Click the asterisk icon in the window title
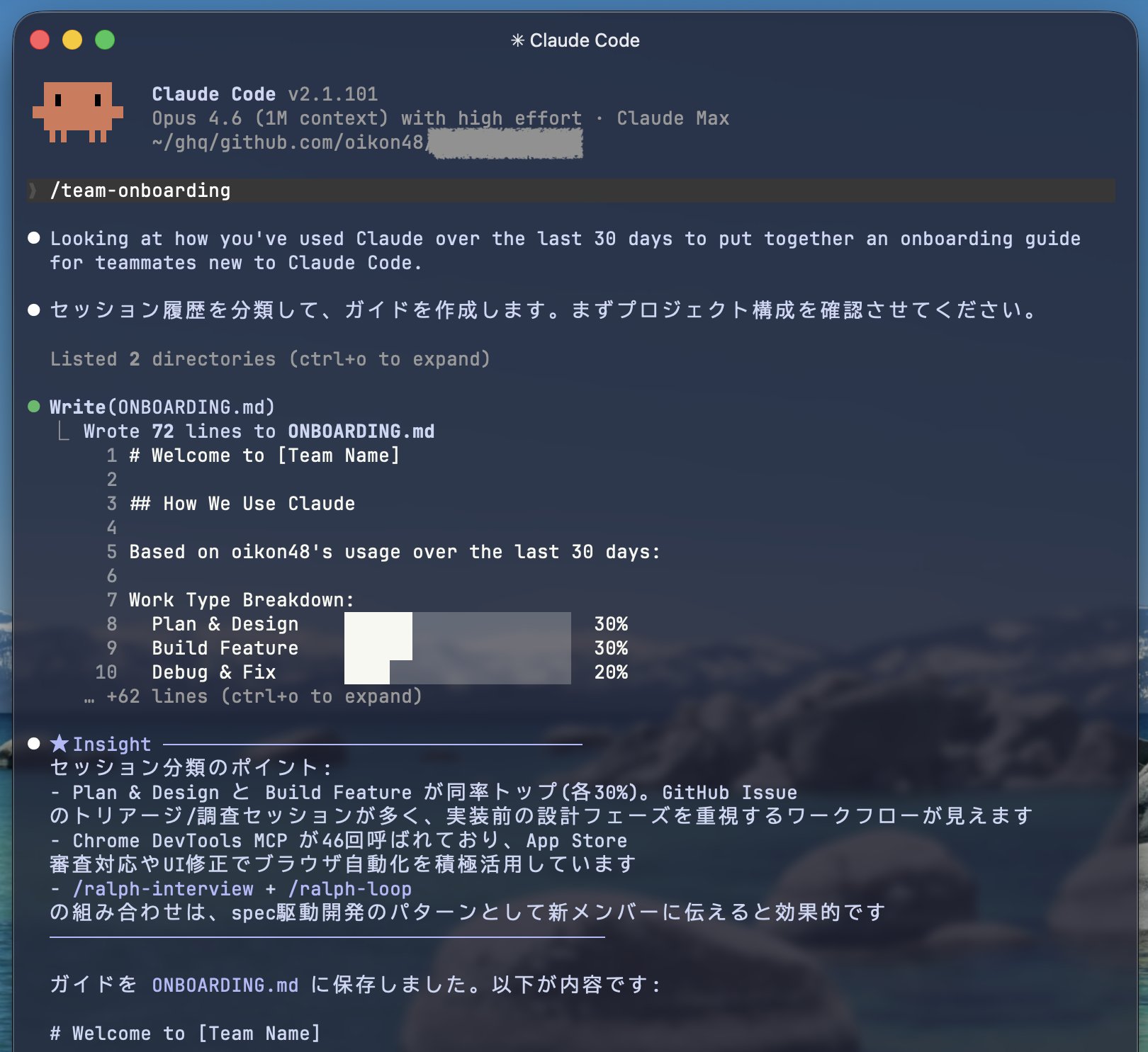The width and height of the screenshot is (1148, 1052). click(x=517, y=40)
